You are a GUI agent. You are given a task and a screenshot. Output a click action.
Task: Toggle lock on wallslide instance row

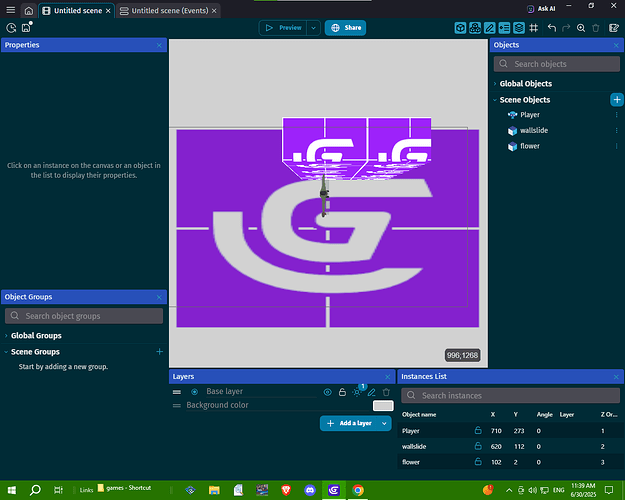[478, 446]
